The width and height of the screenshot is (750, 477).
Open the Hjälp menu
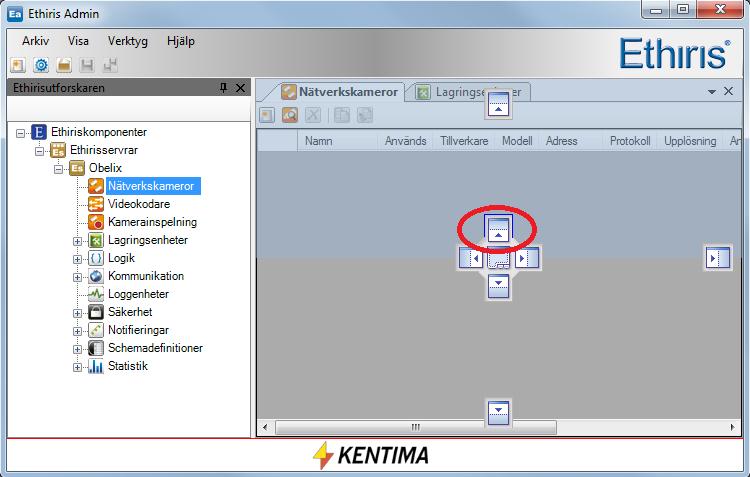click(x=180, y=41)
